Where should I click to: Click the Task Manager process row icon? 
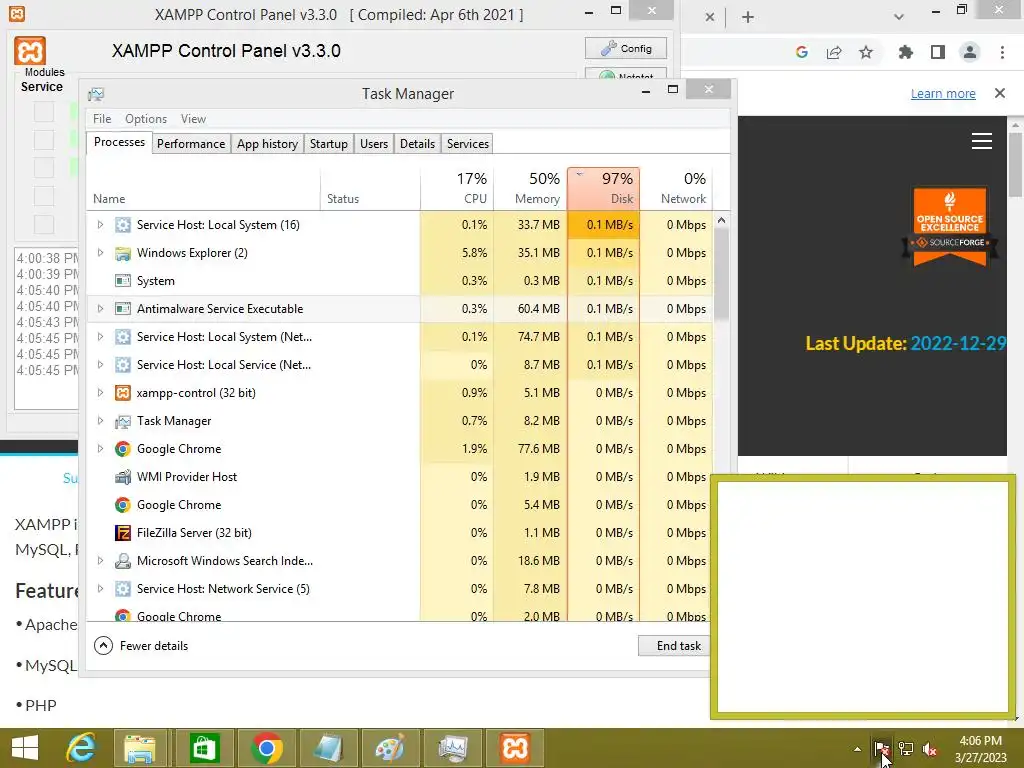(x=123, y=421)
